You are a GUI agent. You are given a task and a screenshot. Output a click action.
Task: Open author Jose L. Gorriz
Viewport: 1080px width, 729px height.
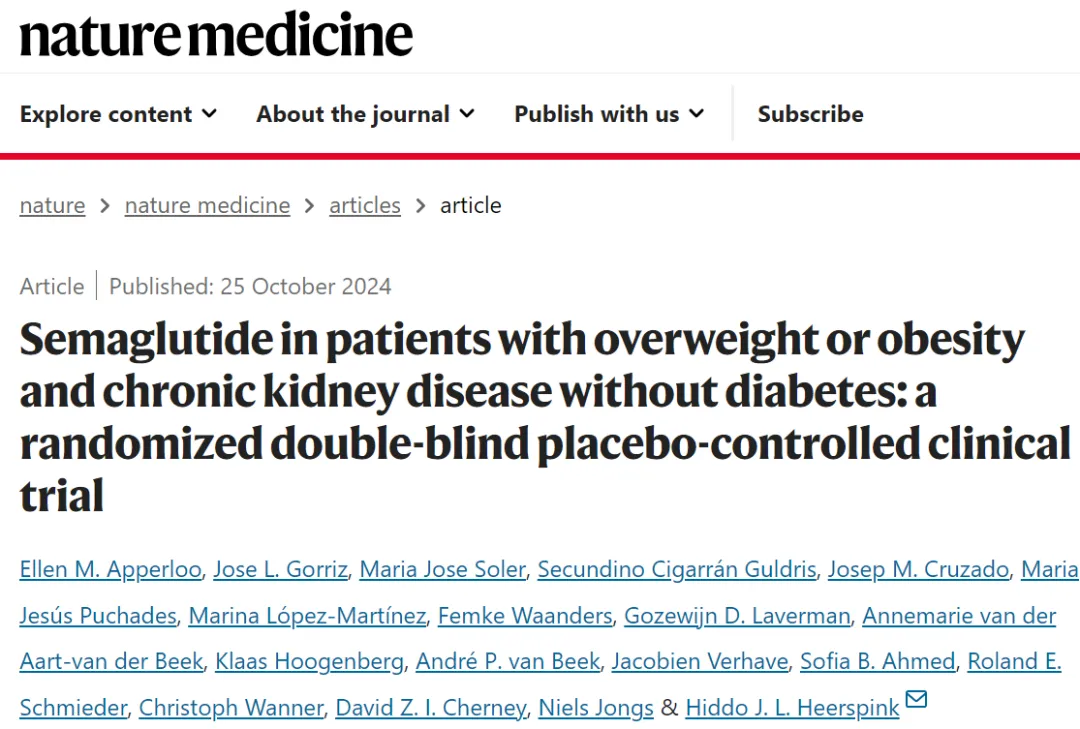pos(281,569)
